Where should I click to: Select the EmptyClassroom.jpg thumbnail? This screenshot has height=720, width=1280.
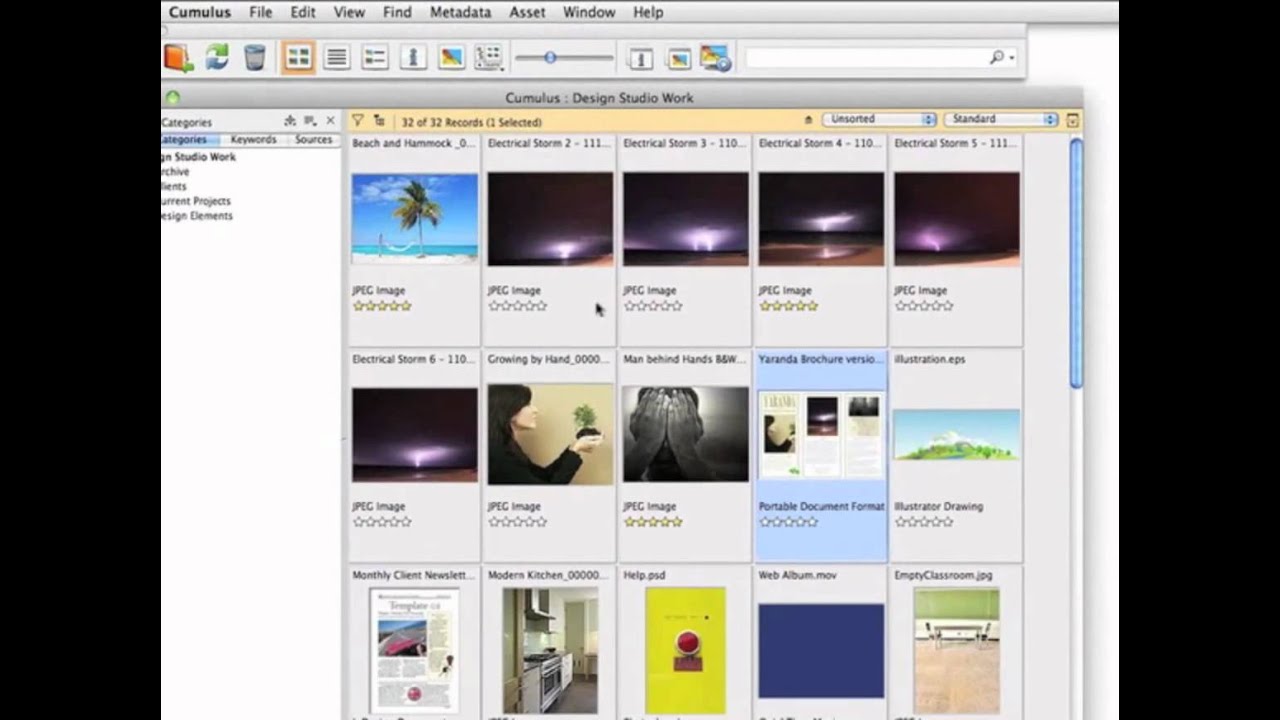956,650
